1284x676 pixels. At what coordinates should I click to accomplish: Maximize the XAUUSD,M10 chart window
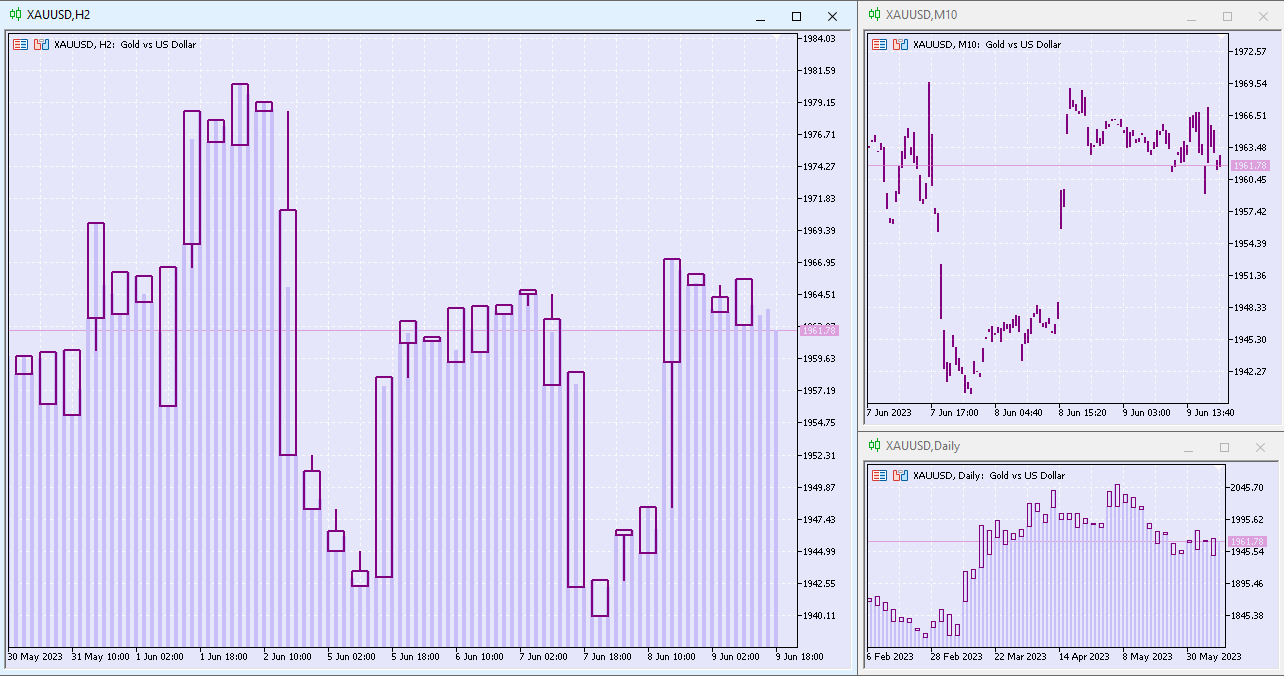1228,16
